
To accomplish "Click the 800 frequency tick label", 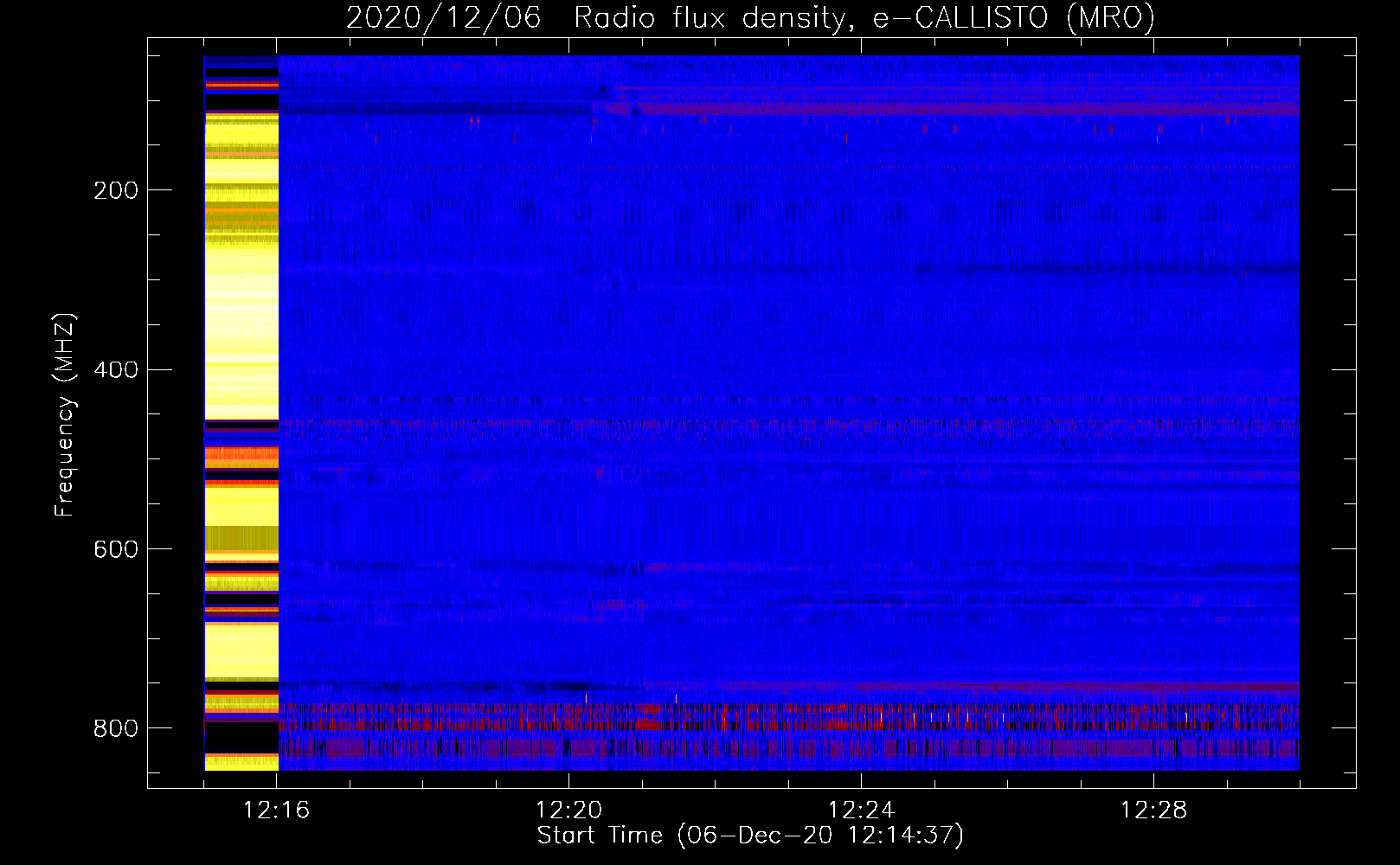I will [x=116, y=729].
